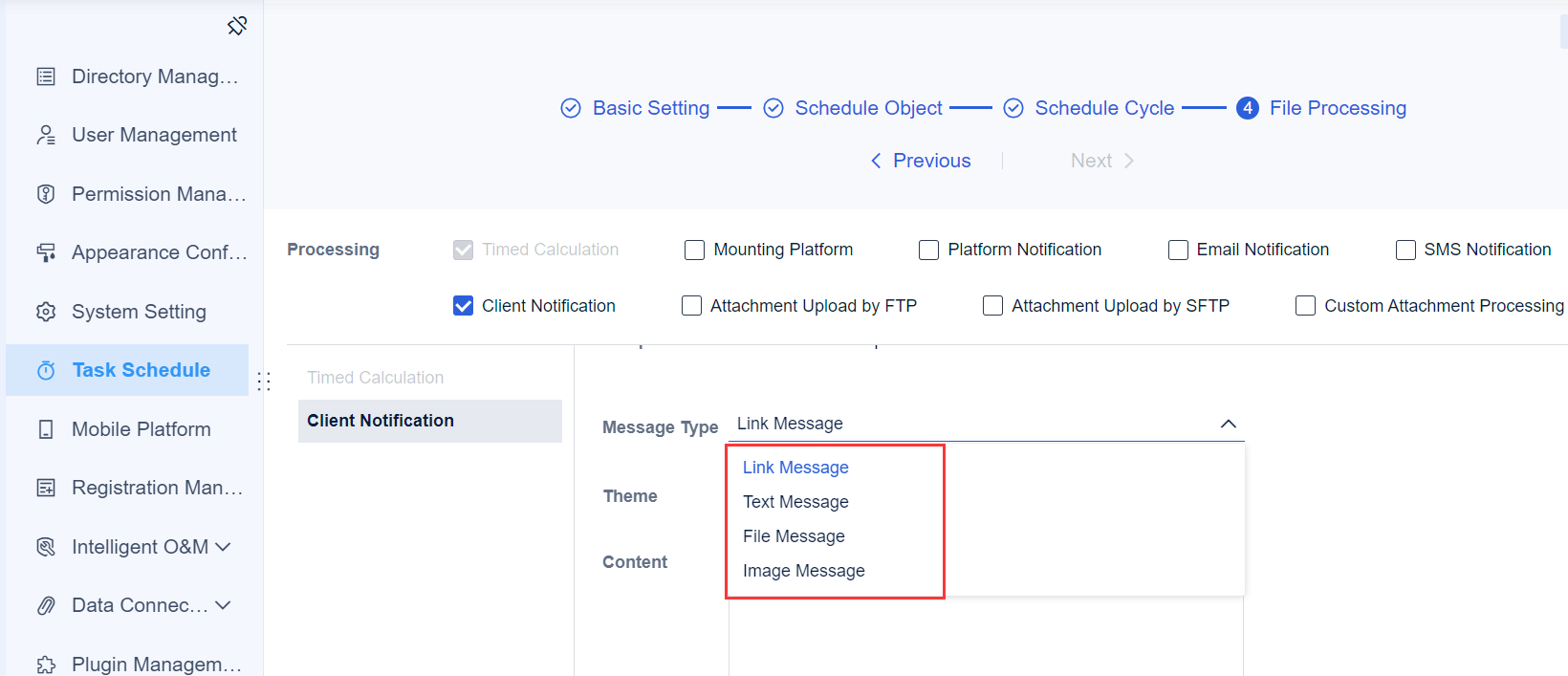
Task: Select the Client Notification tab in list
Action: point(430,421)
